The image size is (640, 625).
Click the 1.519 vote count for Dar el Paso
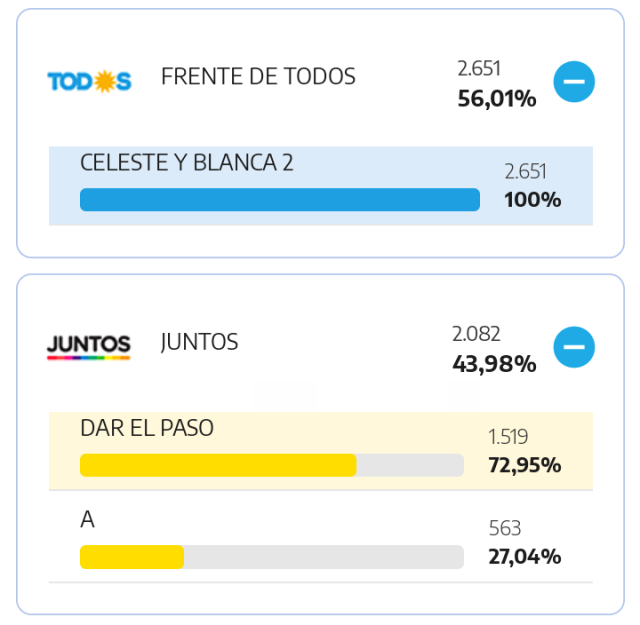(x=508, y=437)
